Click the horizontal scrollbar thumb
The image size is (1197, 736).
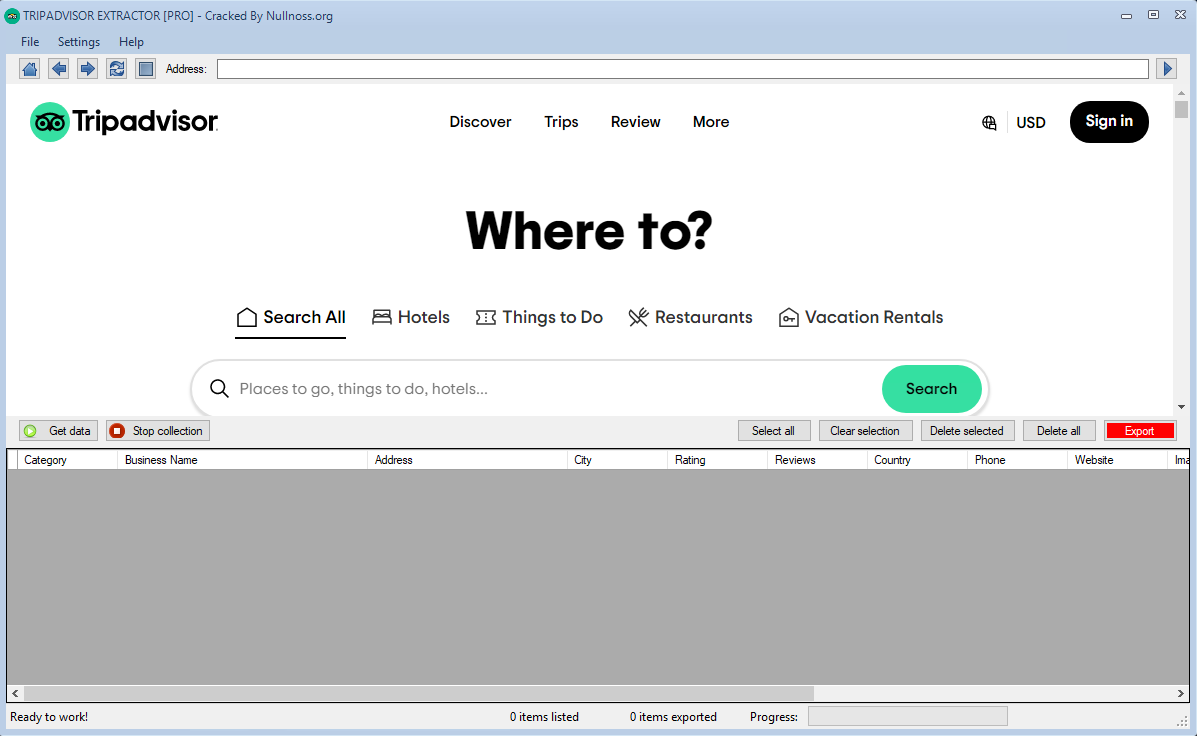418,693
